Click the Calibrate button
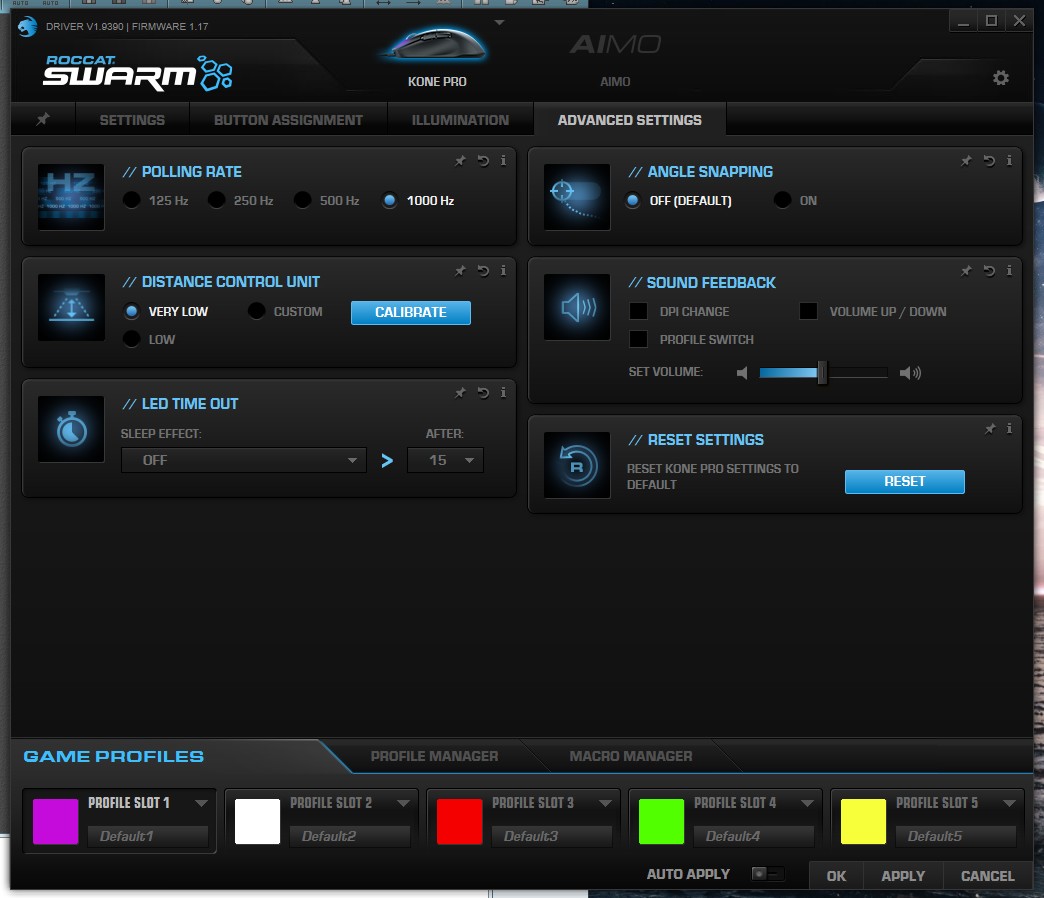 [410, 312]
